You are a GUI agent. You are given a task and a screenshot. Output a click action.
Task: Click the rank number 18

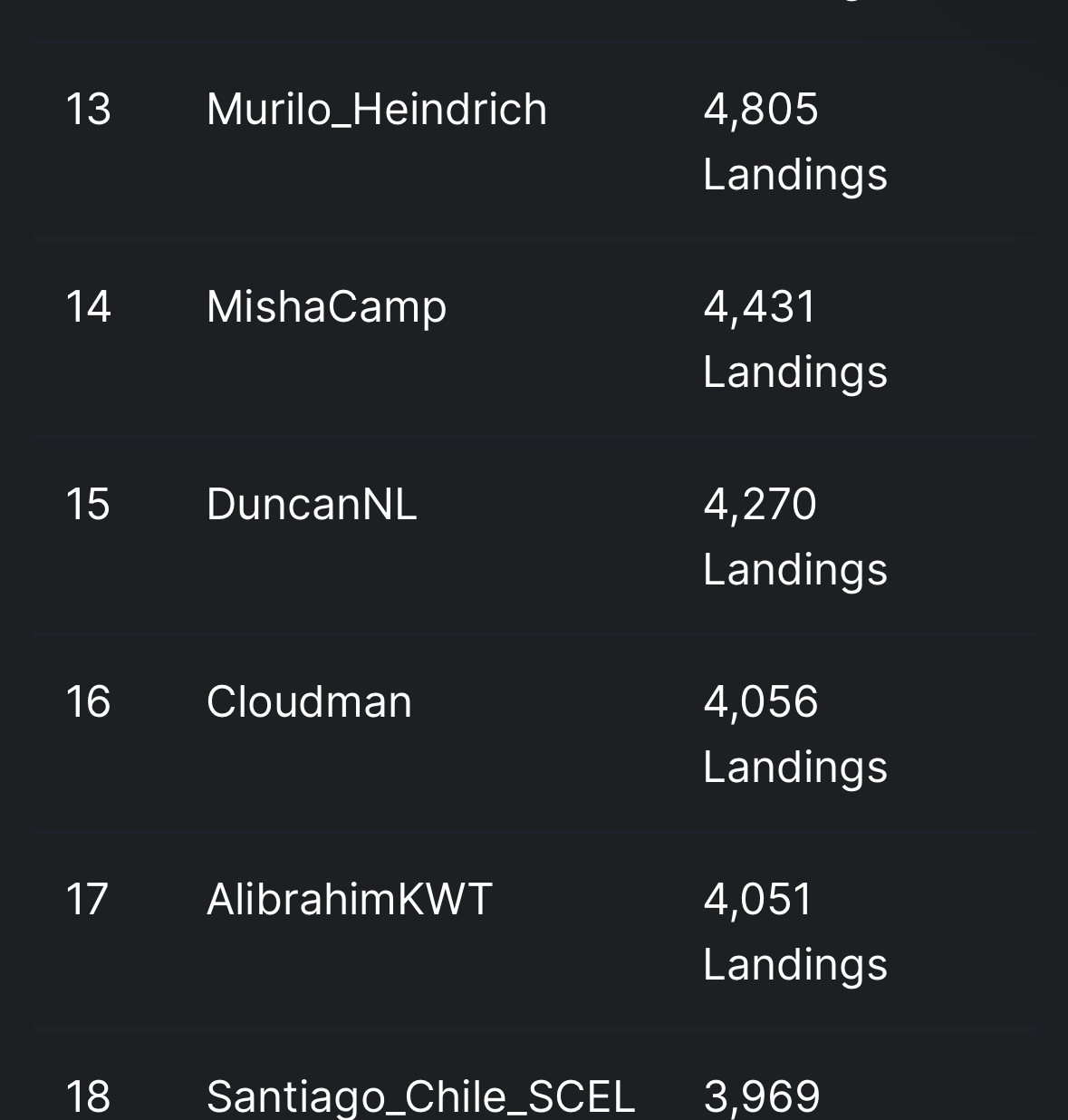tap(88, 1096)
